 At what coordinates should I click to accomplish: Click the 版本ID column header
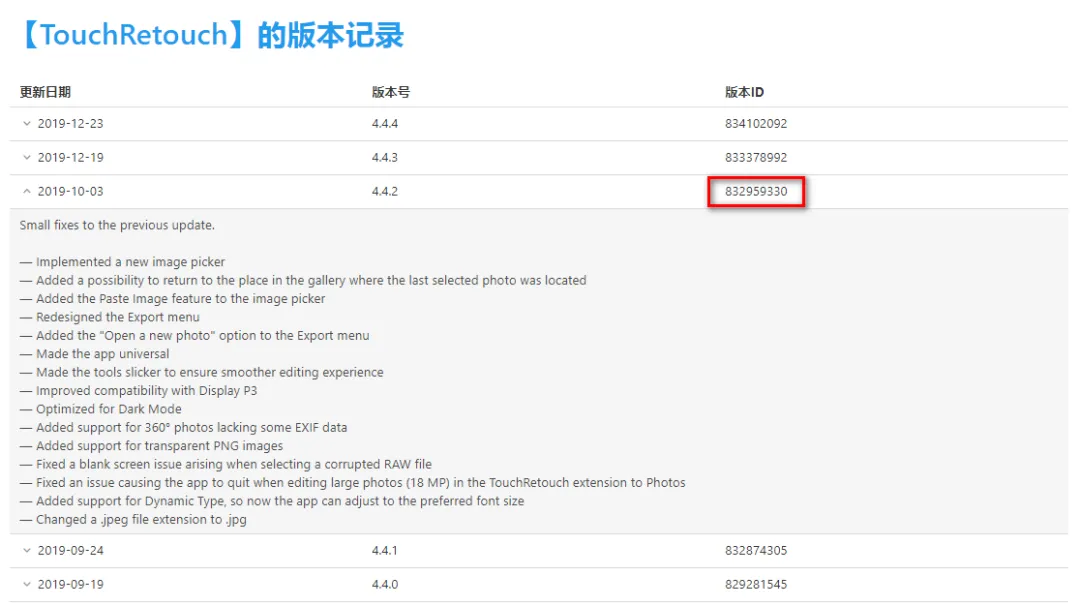pyautogui.click(x=744, y=92)
